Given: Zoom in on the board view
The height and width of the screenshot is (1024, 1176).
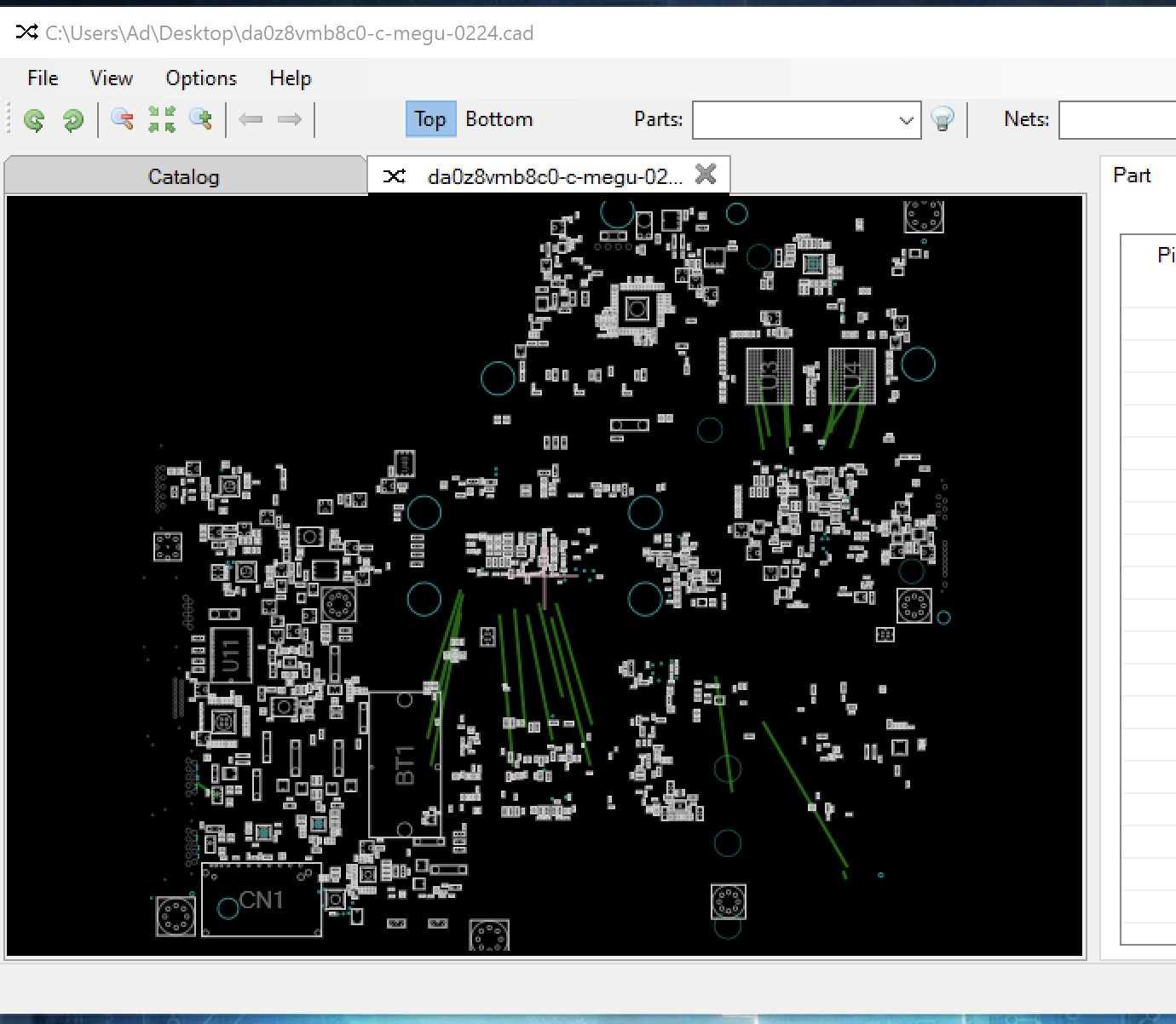Looking at the screenshot, I should [x=201, y=119].
